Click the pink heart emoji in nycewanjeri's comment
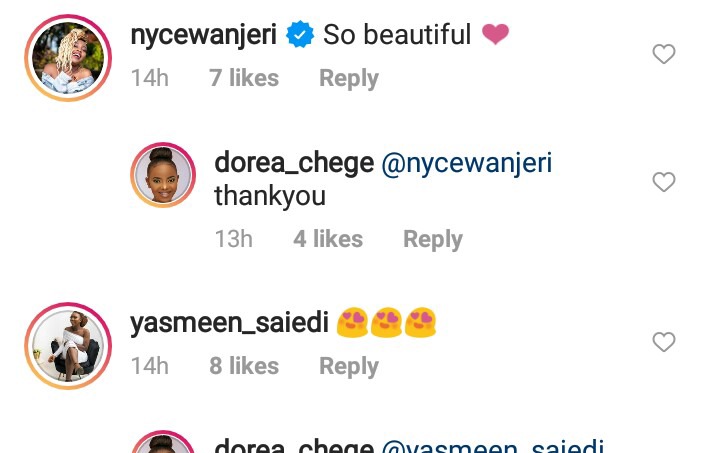This screenshot has height=453, width=720. pos(495,34)
